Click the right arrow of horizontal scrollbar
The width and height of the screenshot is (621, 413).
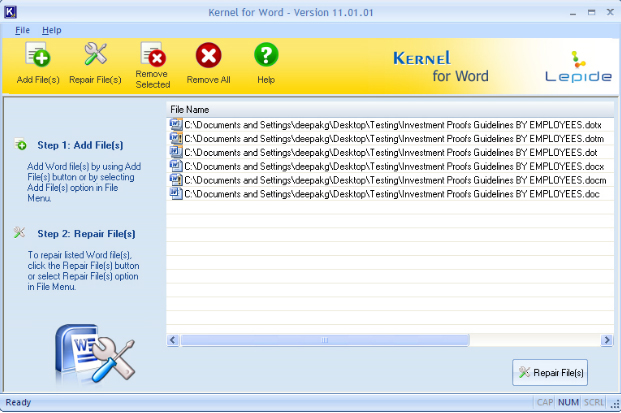tap(606, 340)
